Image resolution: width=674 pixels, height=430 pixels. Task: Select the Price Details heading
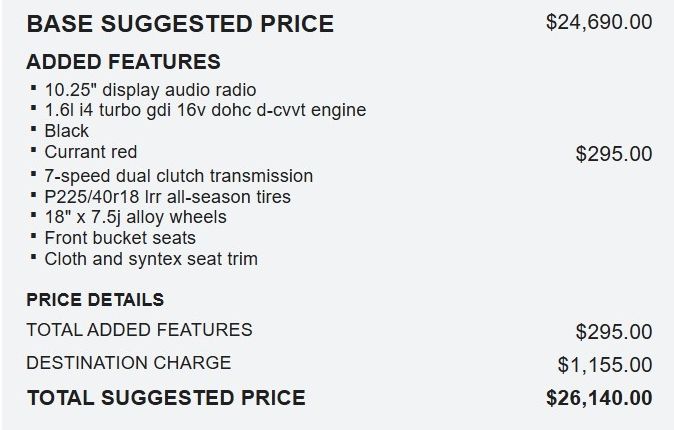click(95, 300)
